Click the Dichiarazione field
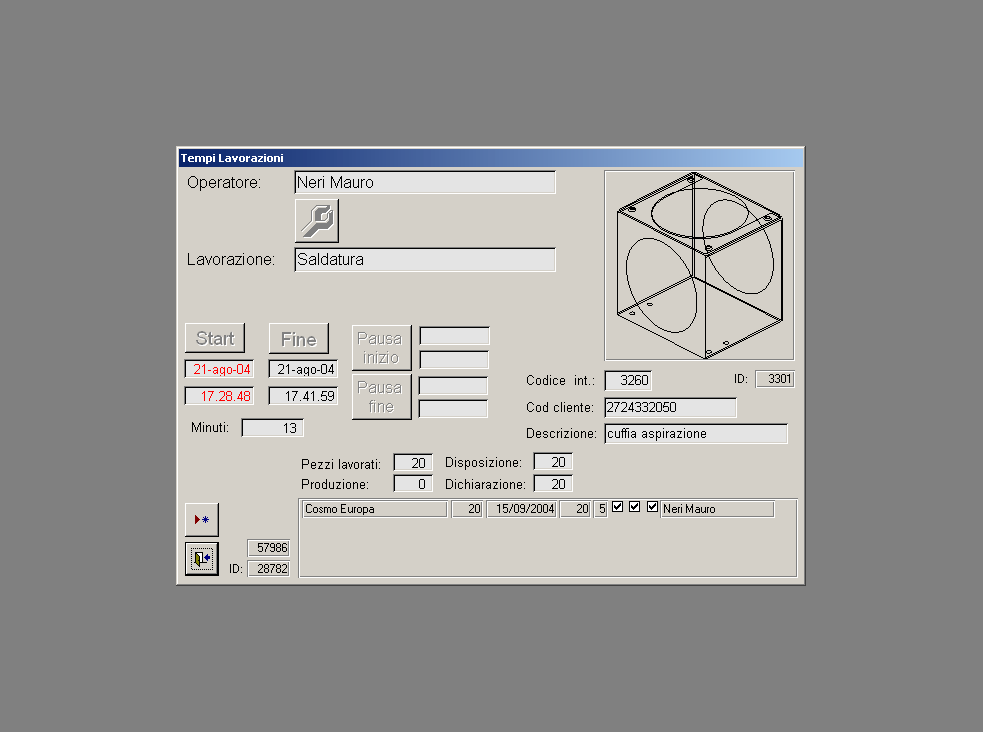This screenshot has height=732, width=983. tap(553, 484)
